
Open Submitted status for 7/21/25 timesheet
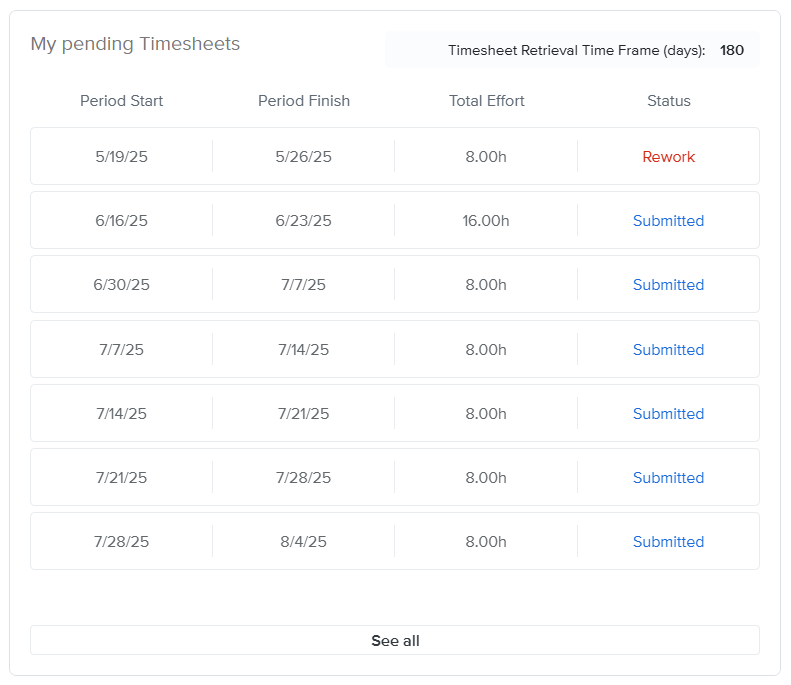point(668,478)
